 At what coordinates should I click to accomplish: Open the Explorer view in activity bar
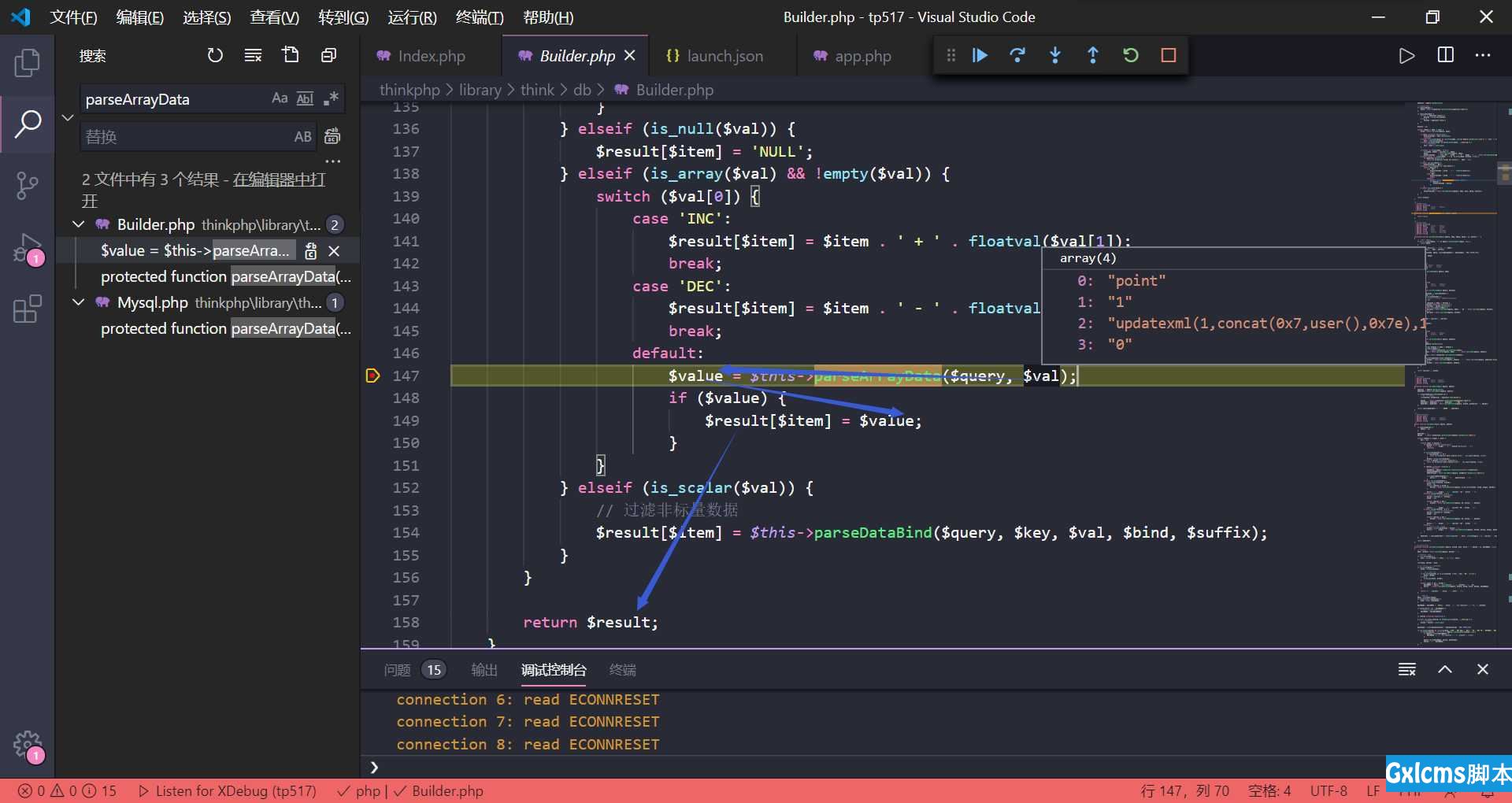tap(27, 63)
